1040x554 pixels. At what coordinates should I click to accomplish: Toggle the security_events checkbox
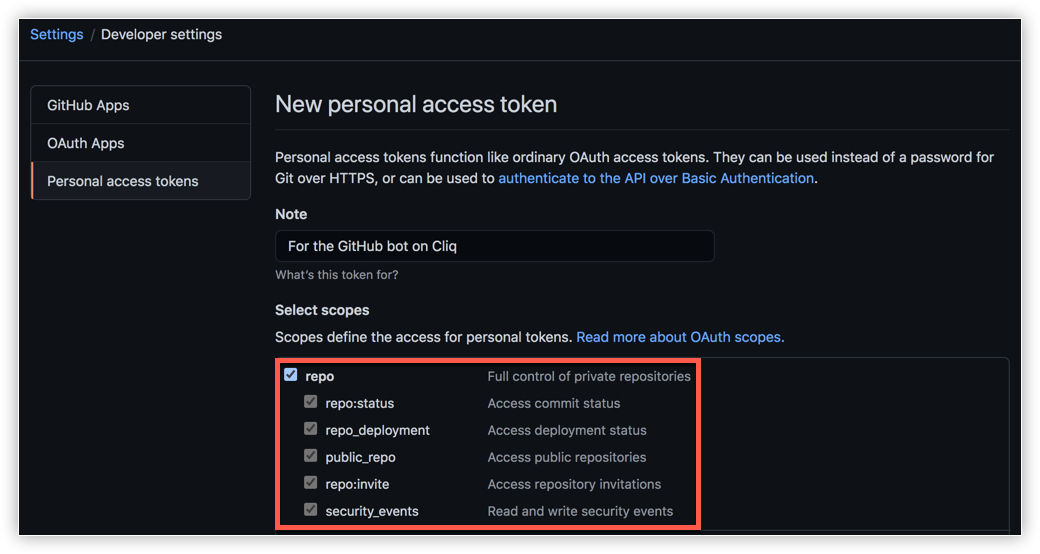click(311, 510)
